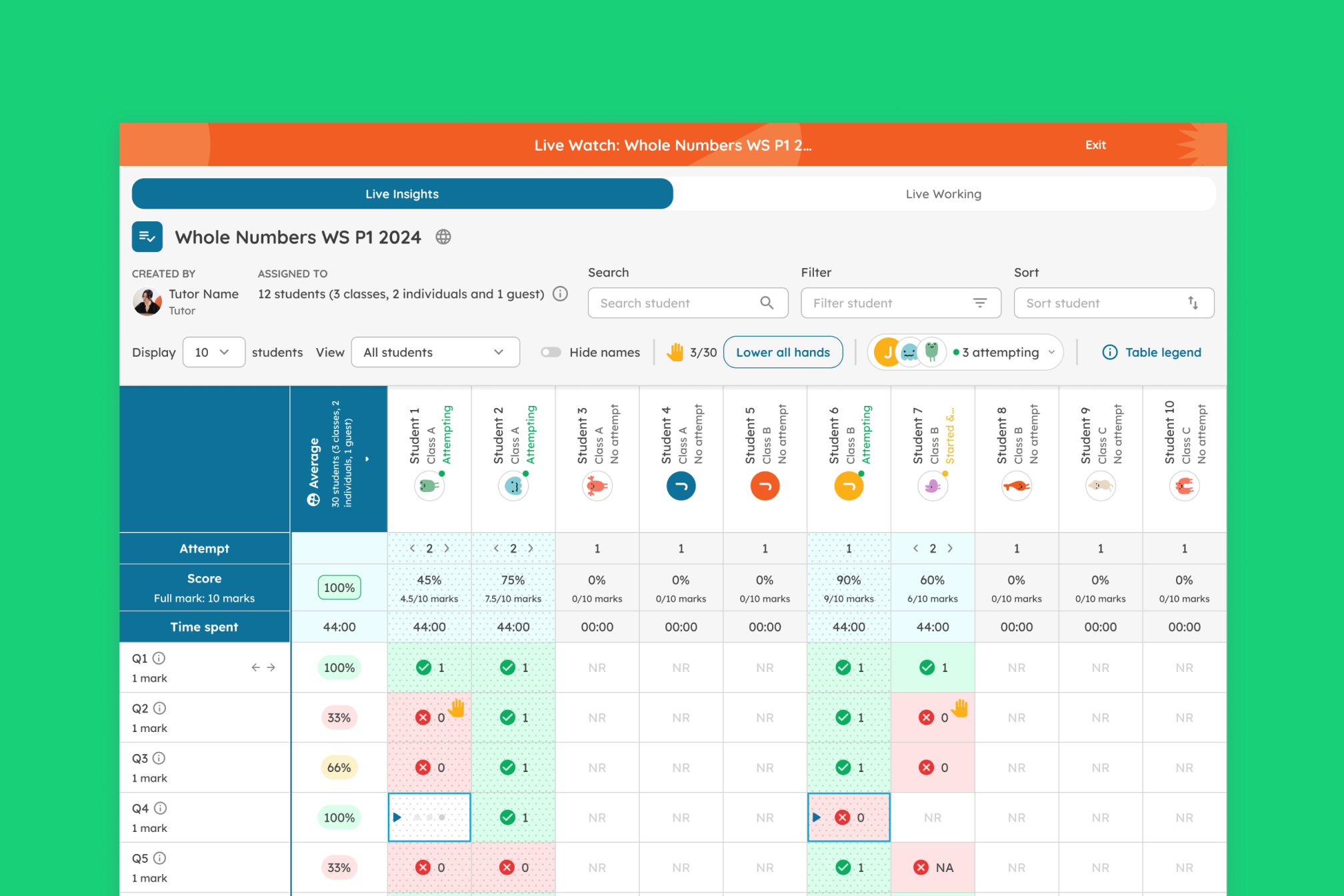Image resolution: width=1344 pixels, height=896 pixels.
Task: Click the Lower all hands button
Action: [783, 352]
